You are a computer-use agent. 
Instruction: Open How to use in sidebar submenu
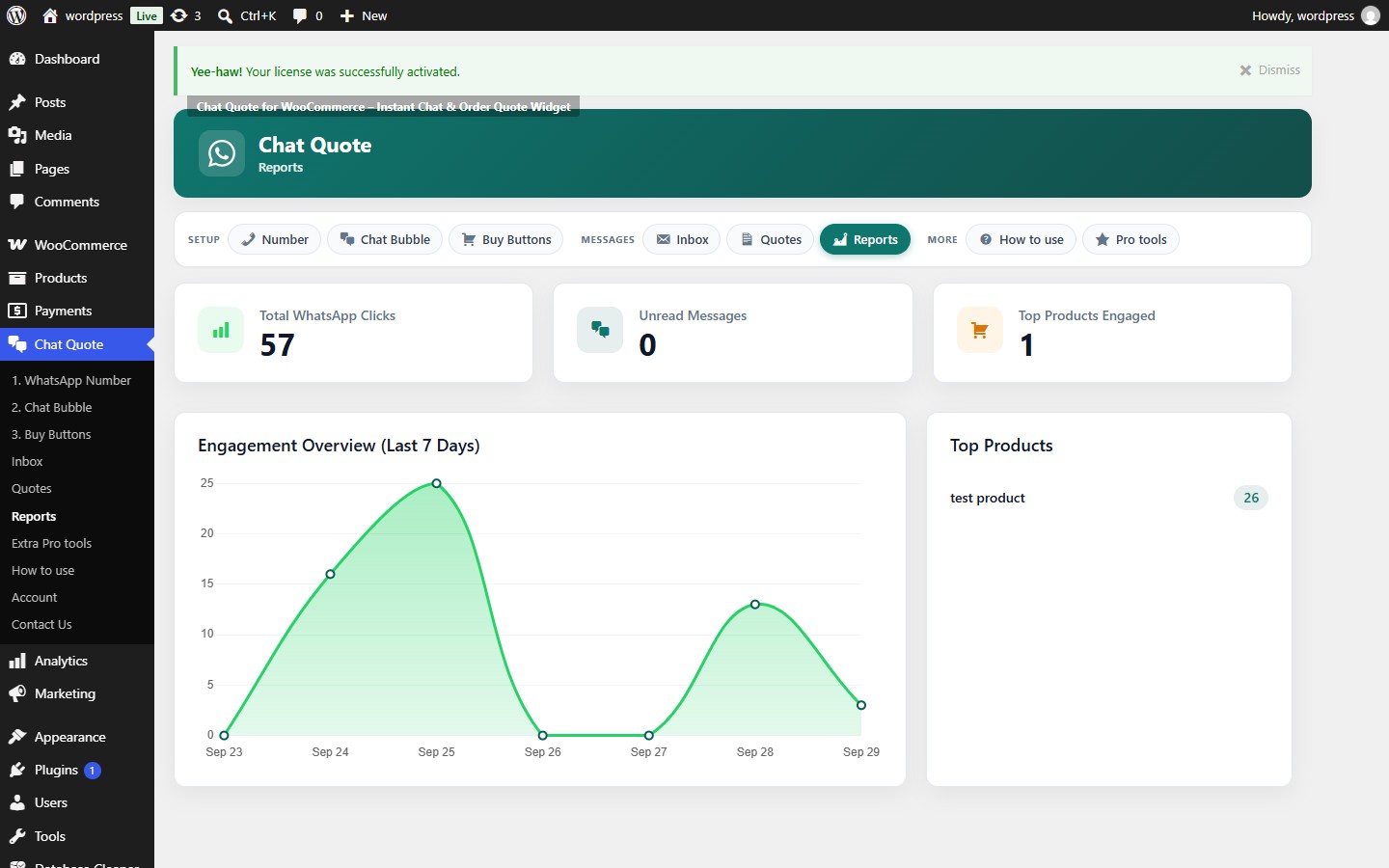pyautogui.click(x=77, y=570)
